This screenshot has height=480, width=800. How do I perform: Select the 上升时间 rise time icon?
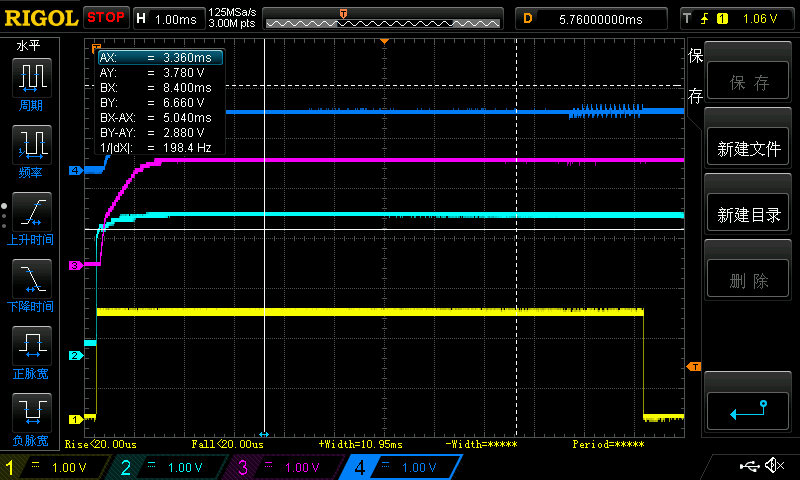coord(32,212)
